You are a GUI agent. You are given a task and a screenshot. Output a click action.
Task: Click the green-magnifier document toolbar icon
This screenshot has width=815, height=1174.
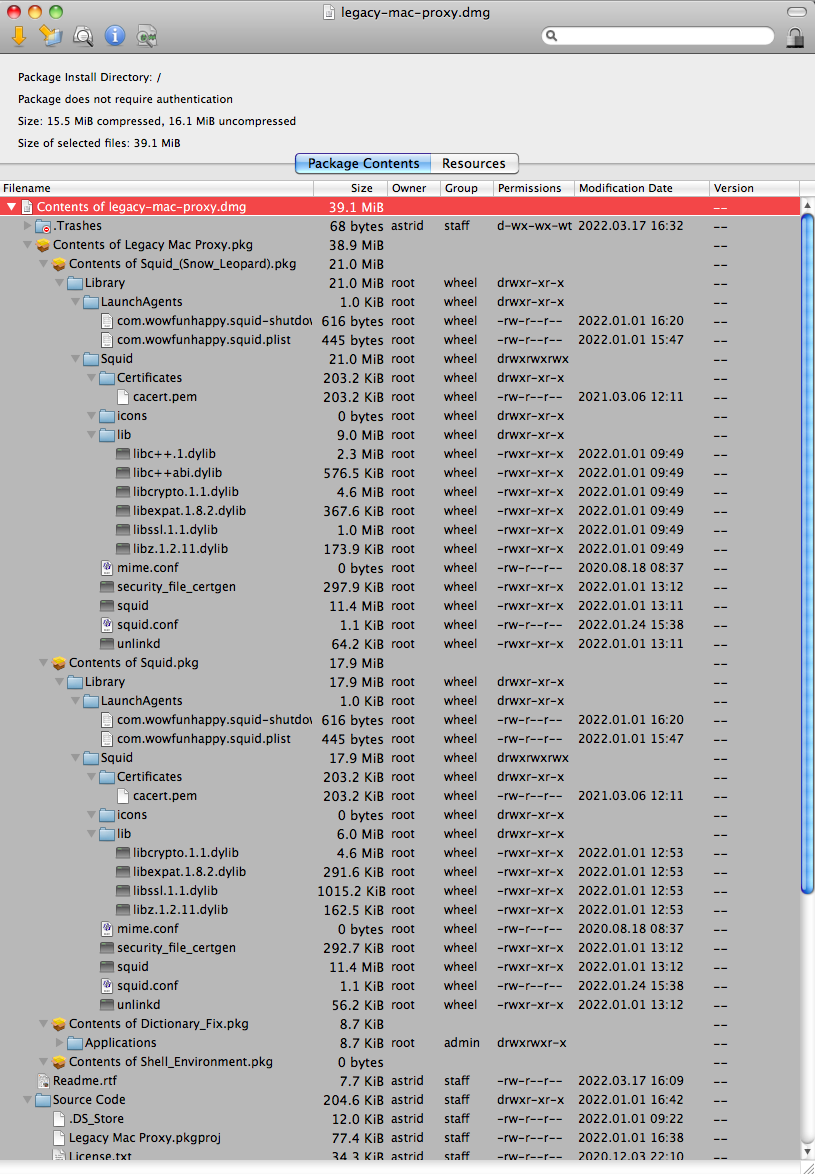(x=147, y=35)
